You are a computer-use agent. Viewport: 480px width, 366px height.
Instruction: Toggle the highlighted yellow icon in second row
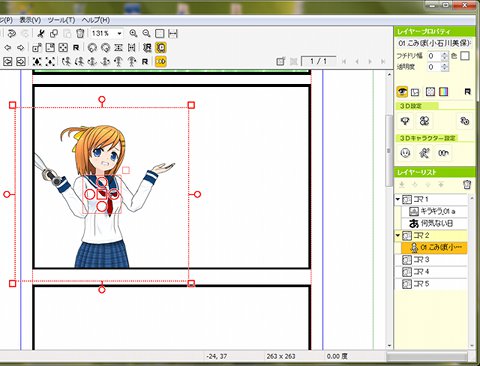pyautogui.click(x=161, y=48)
